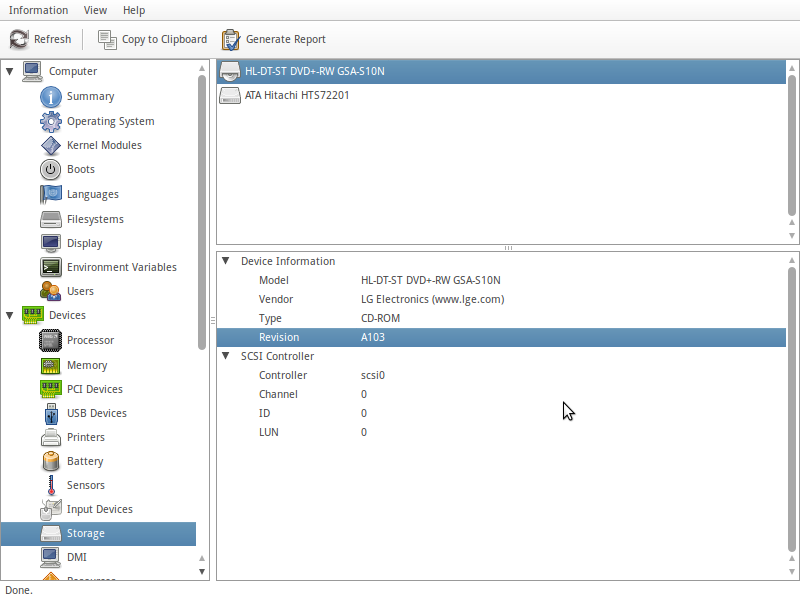Select the Model row value

[431, 280]
